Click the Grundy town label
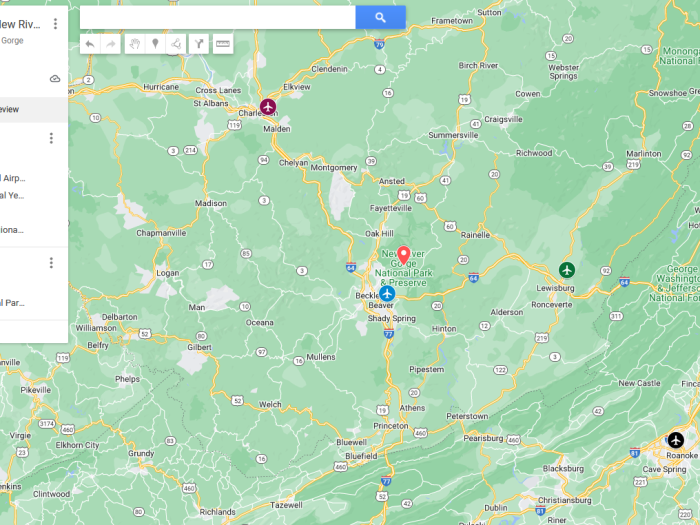Image resolution: width=700 pixels, height=525 pixels. click(141, 453)
